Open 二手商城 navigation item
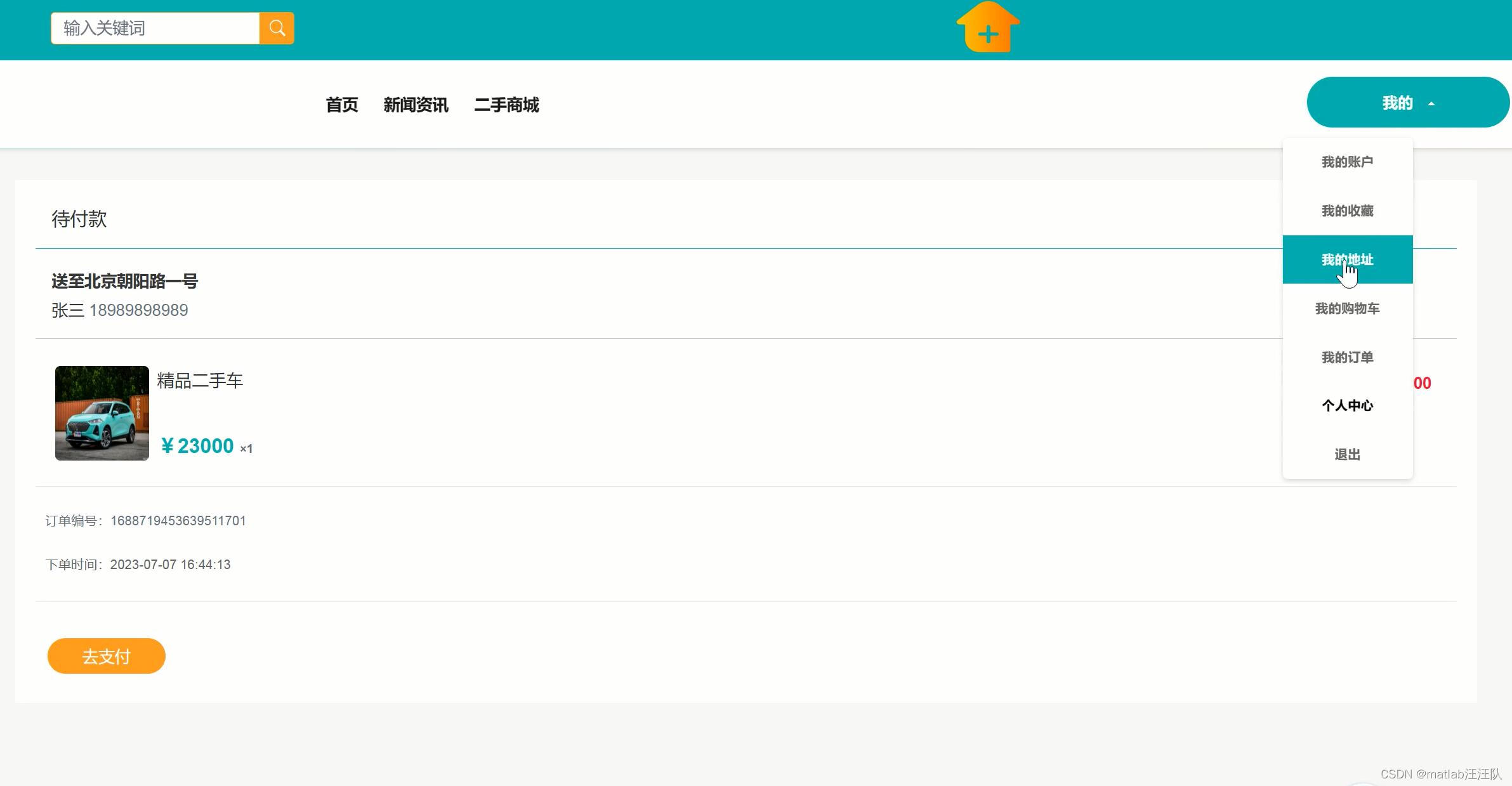The width and height of the screenshot is (1512, 786). (506, 105)
